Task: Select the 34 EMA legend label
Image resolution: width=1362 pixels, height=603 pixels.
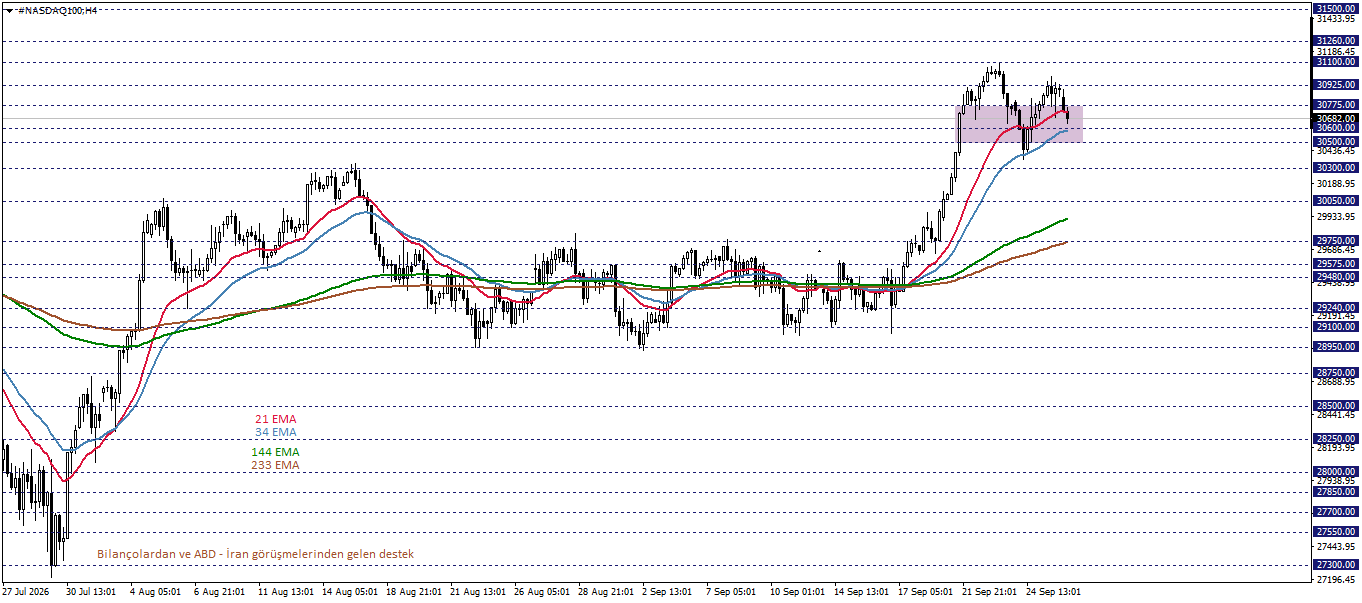Action: pyautogui.click(x=275, y=432)
